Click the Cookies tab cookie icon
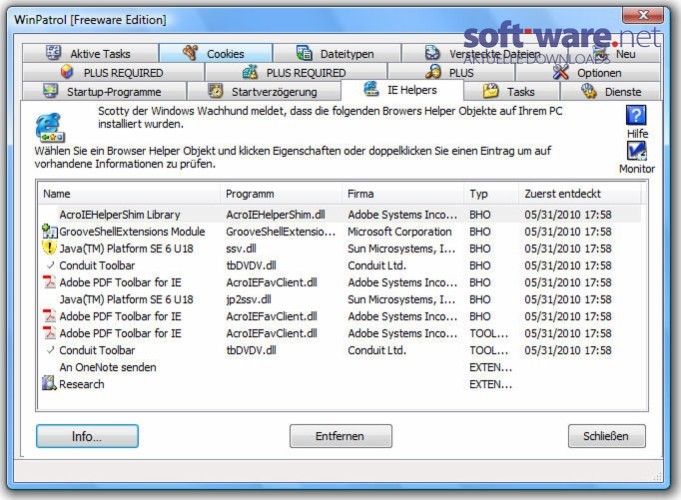Viewport: 681px width, 500px height. pos(190,52)
